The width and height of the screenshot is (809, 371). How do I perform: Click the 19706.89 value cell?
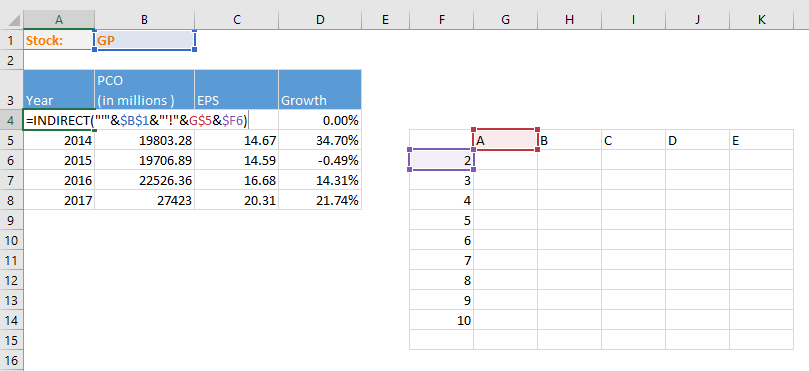pos(144,160)
